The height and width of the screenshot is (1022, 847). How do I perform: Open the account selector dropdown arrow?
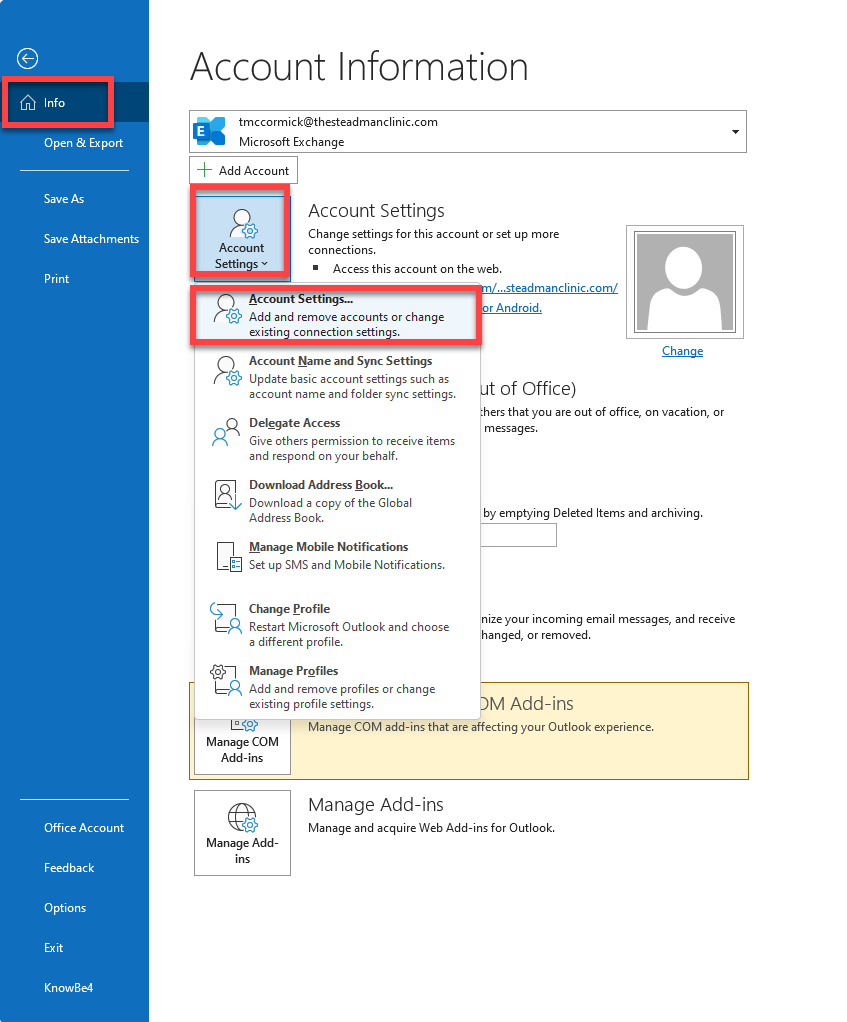coord(735,132)
